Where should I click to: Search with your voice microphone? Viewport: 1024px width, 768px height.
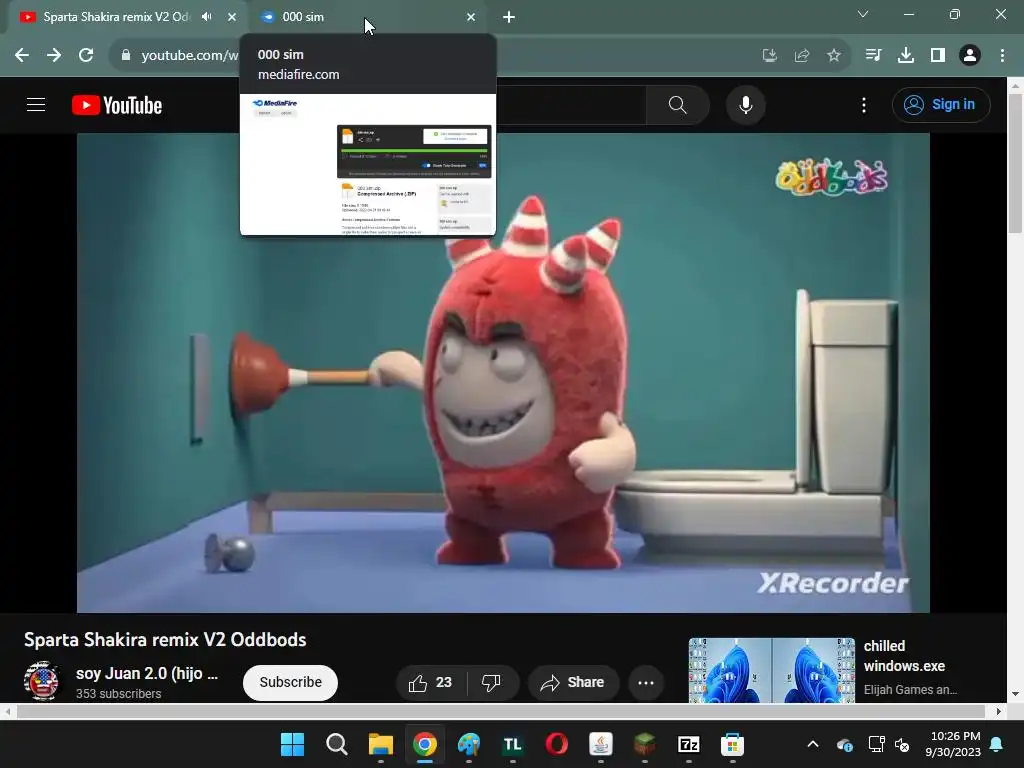tap(745, 105)
